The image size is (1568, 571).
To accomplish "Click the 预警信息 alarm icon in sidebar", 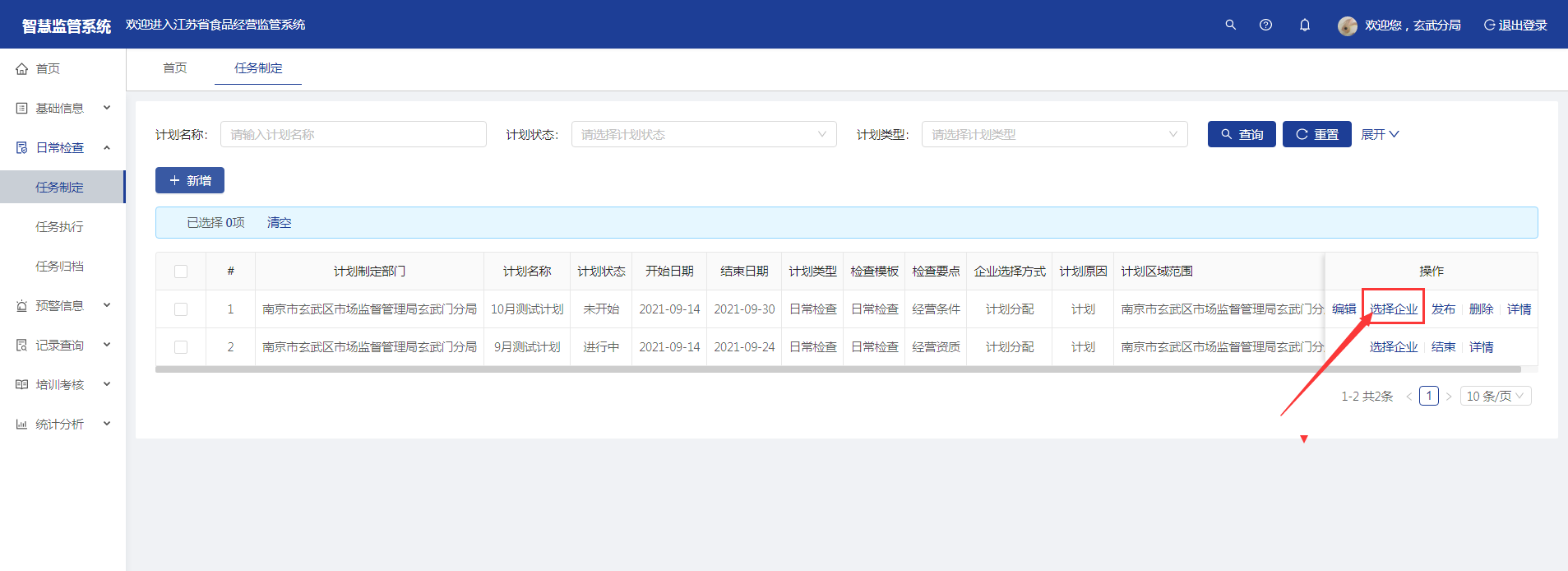I will (x=22, y=306).
